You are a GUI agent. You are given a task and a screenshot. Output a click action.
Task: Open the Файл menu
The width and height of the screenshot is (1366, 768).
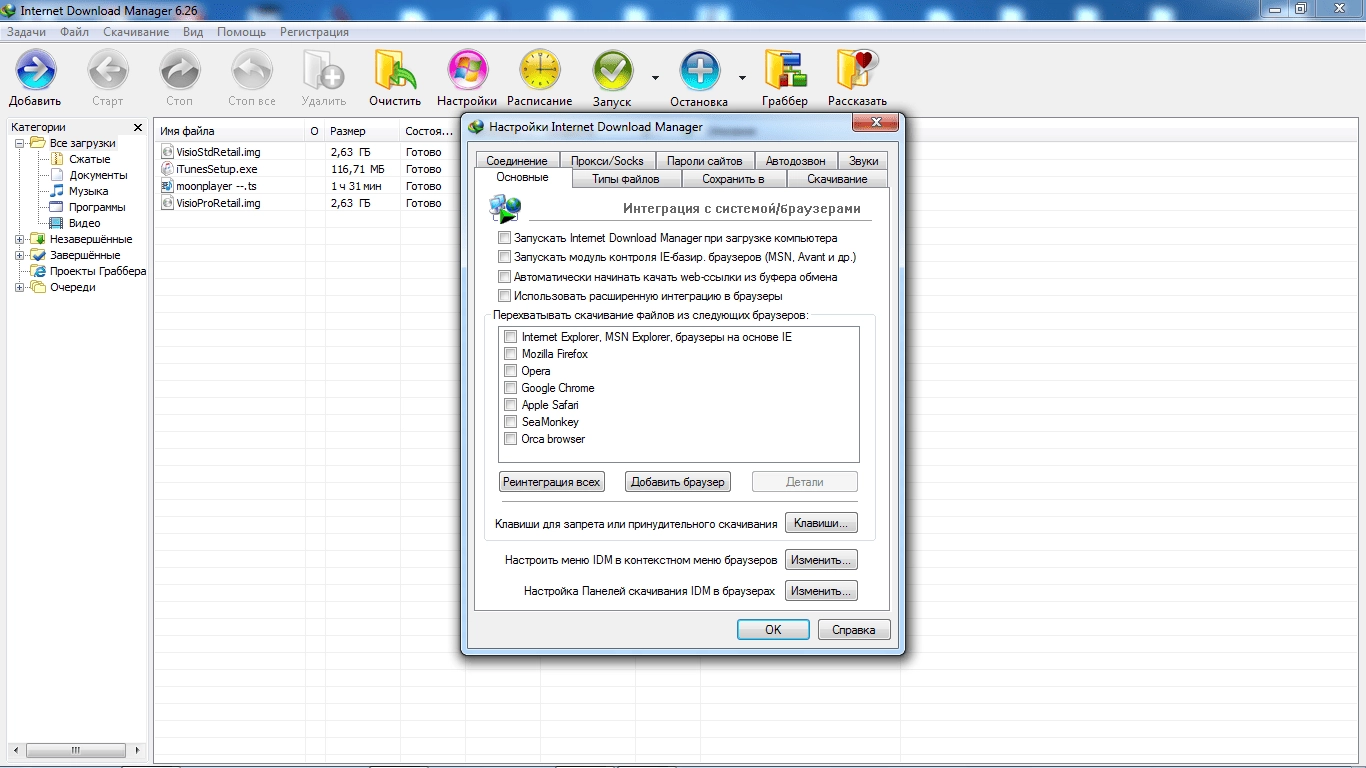[74, 32]
